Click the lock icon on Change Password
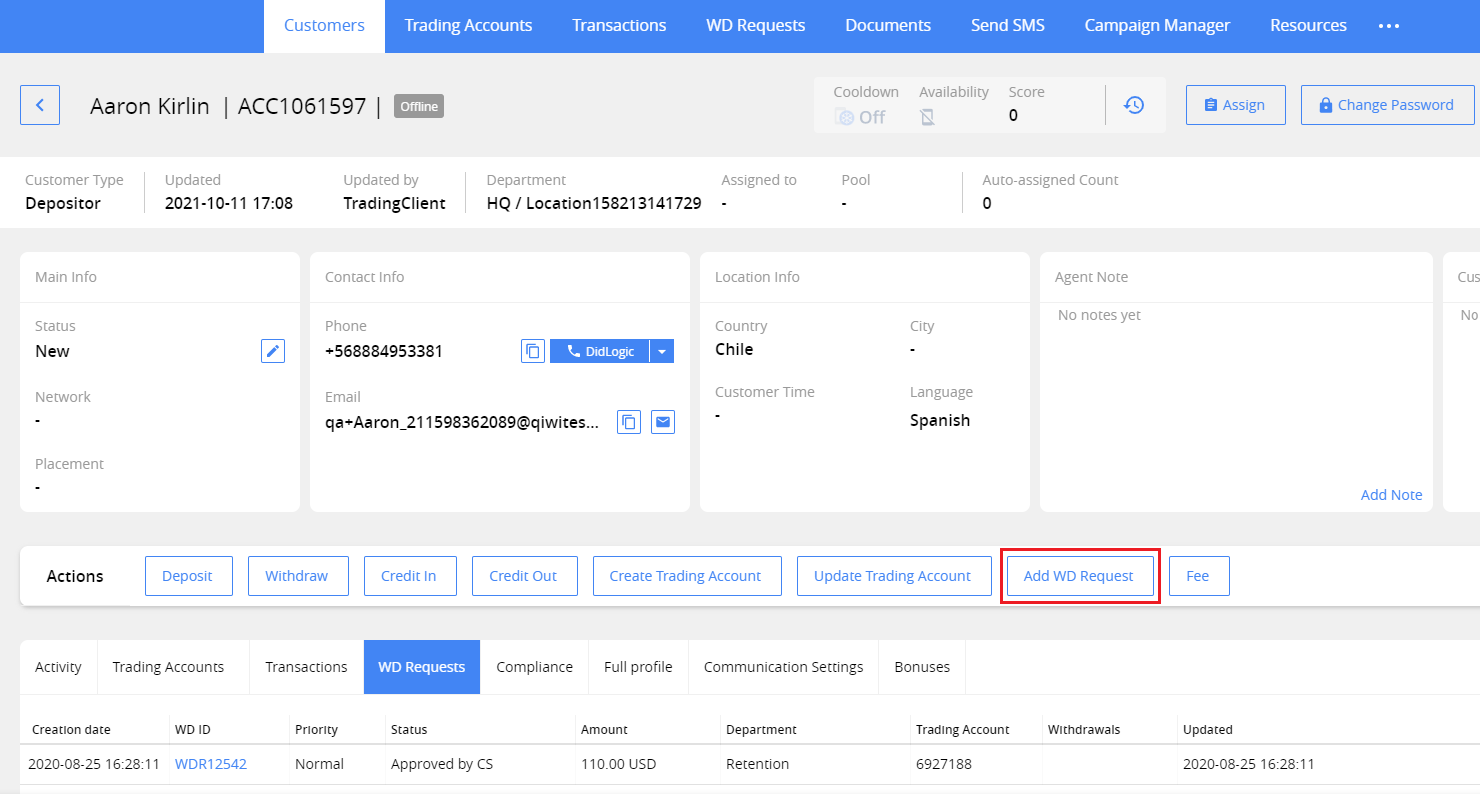 click(x=1327, y=104)
